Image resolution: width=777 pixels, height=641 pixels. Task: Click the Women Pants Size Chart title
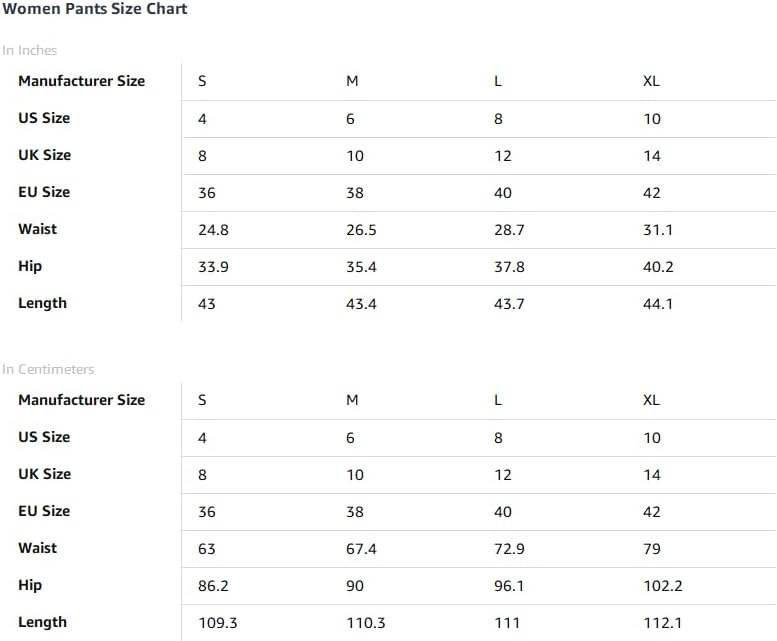(x=95, y=9)
